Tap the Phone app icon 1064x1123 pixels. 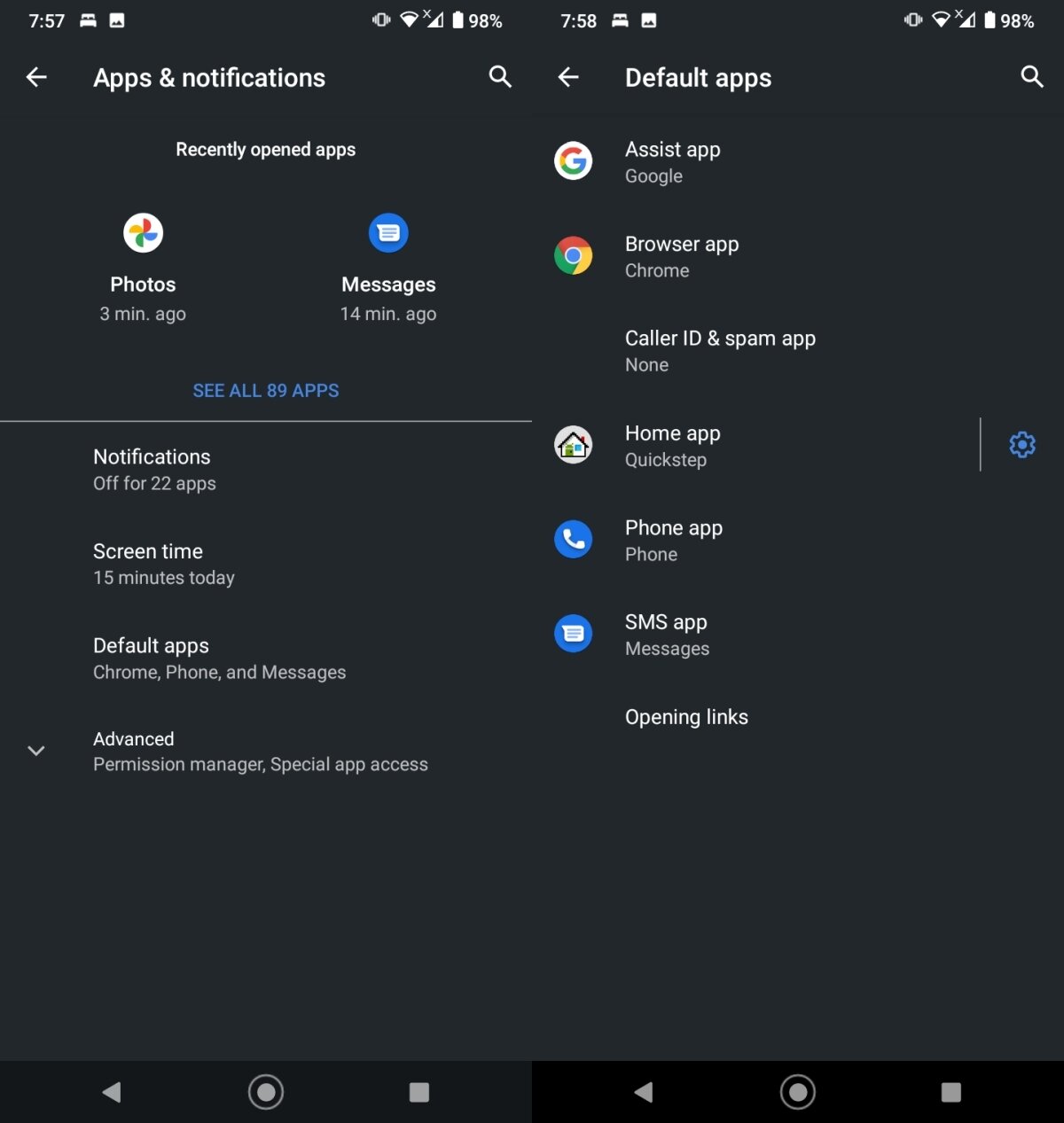pos(573,539)
